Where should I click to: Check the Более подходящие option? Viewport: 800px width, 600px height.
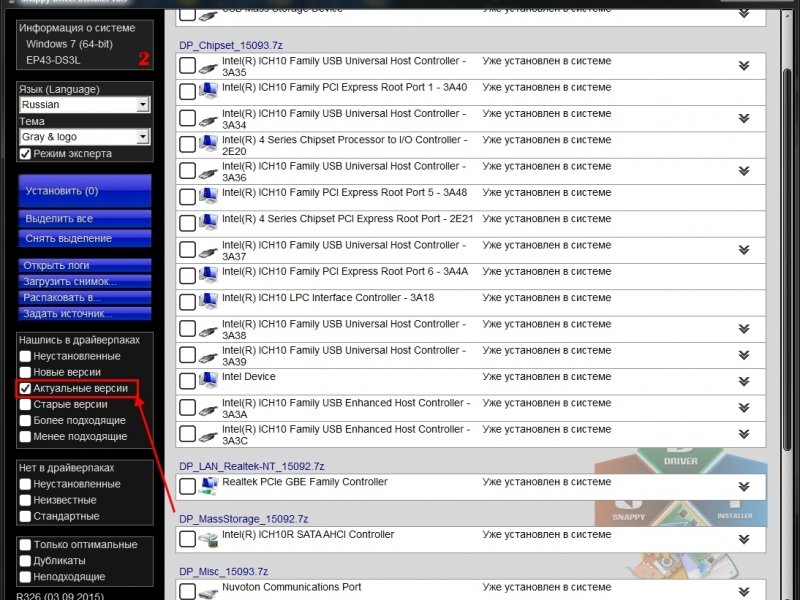click(x=25, y=420)
